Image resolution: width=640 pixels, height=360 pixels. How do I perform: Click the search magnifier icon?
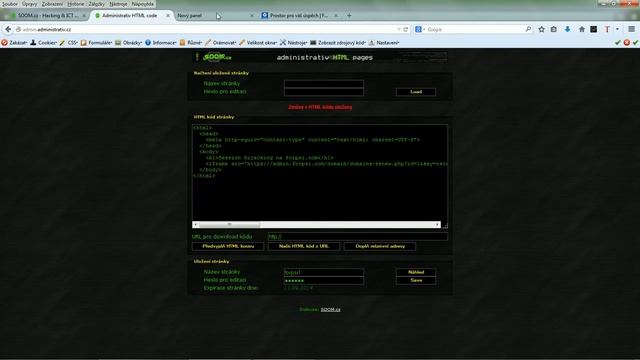(528, 29)
